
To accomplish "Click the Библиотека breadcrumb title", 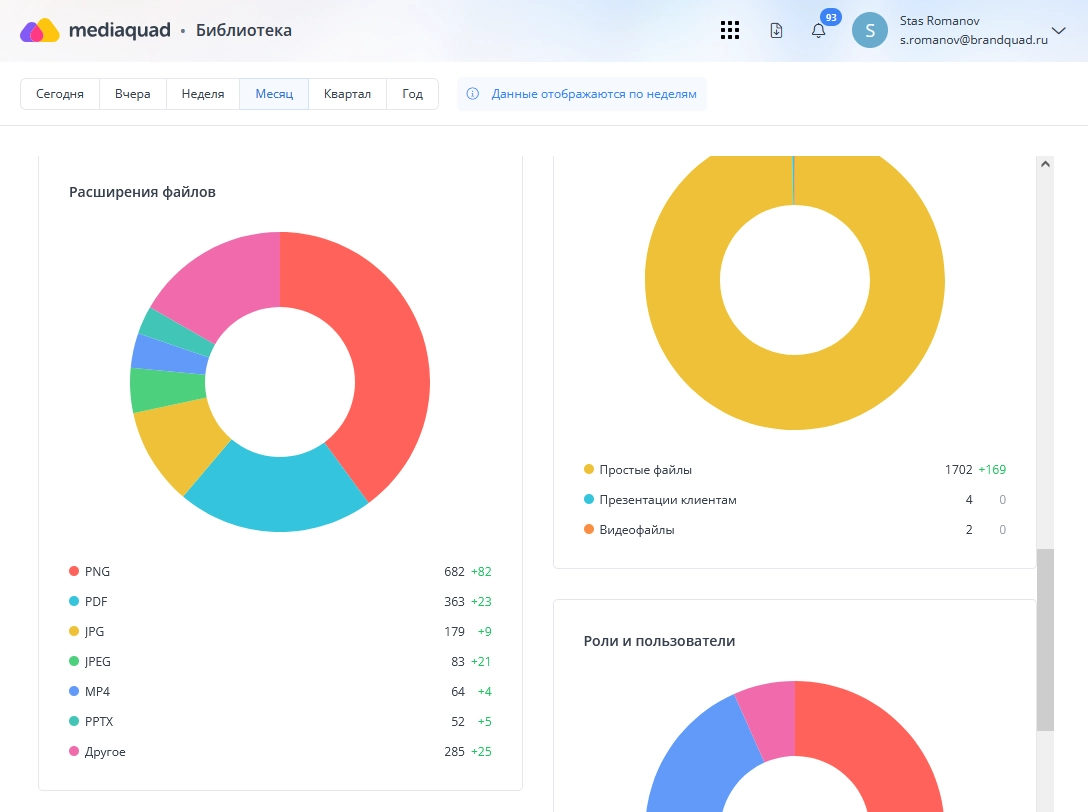I will [244, 30].
